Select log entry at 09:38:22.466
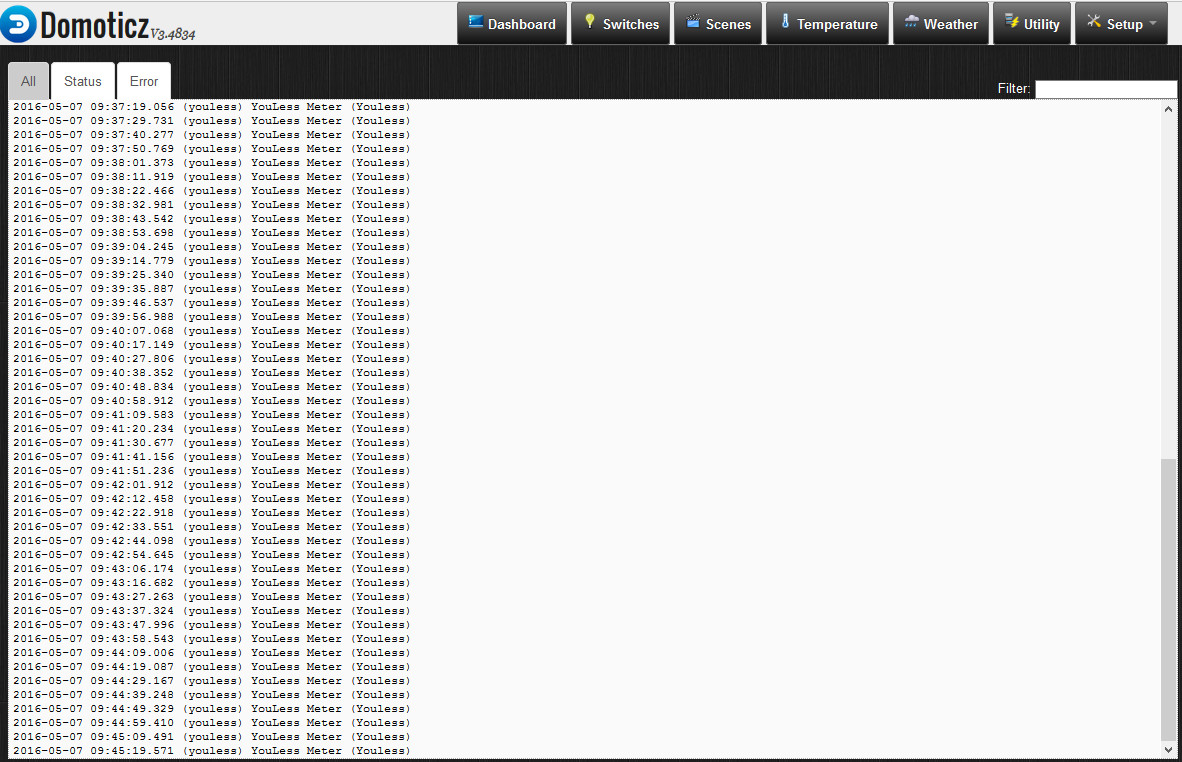The height and width of the screenshot is (762, 1182). tap(212, 191)
